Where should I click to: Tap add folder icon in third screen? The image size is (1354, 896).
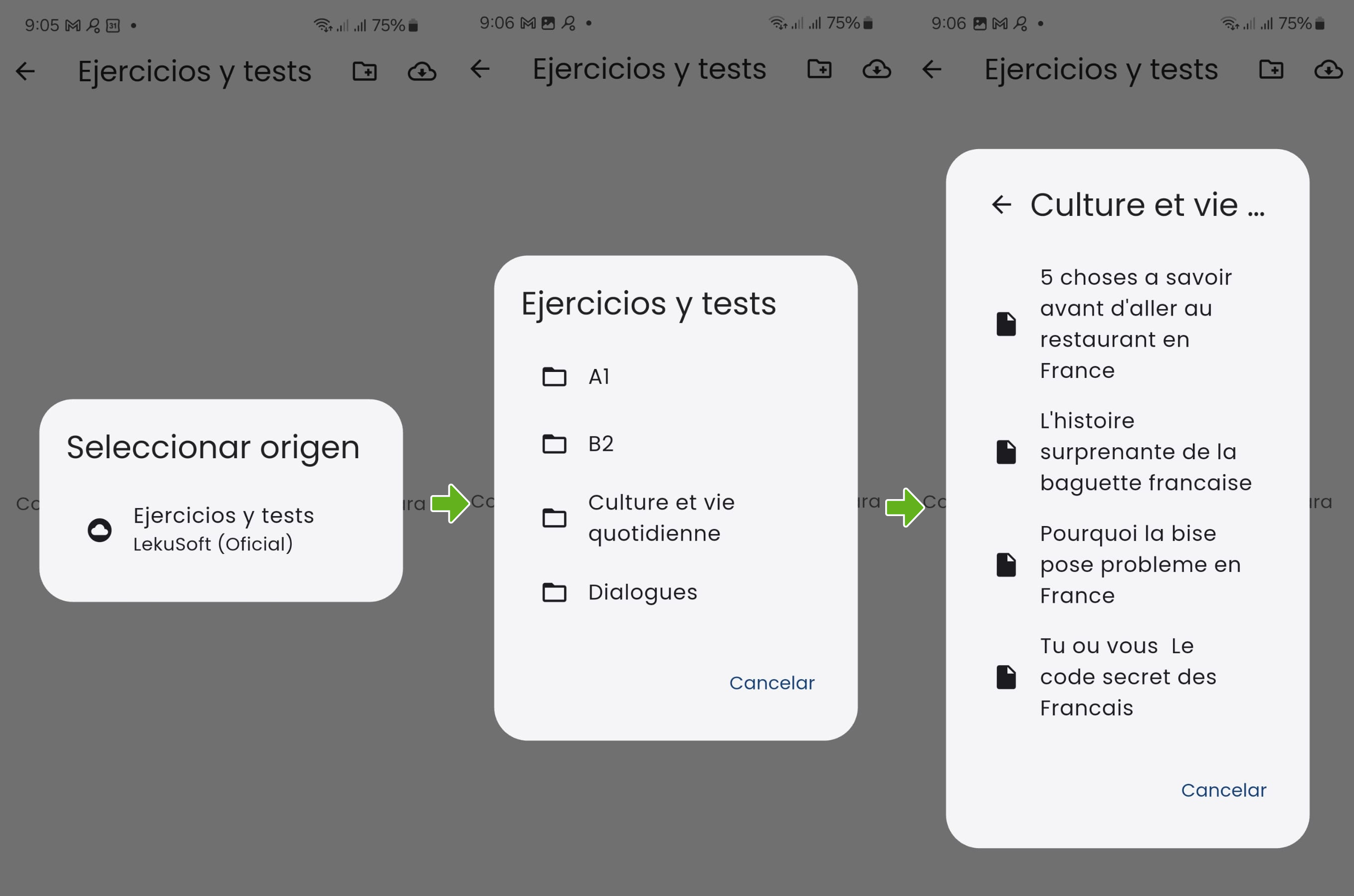[x=1271, y=69]
